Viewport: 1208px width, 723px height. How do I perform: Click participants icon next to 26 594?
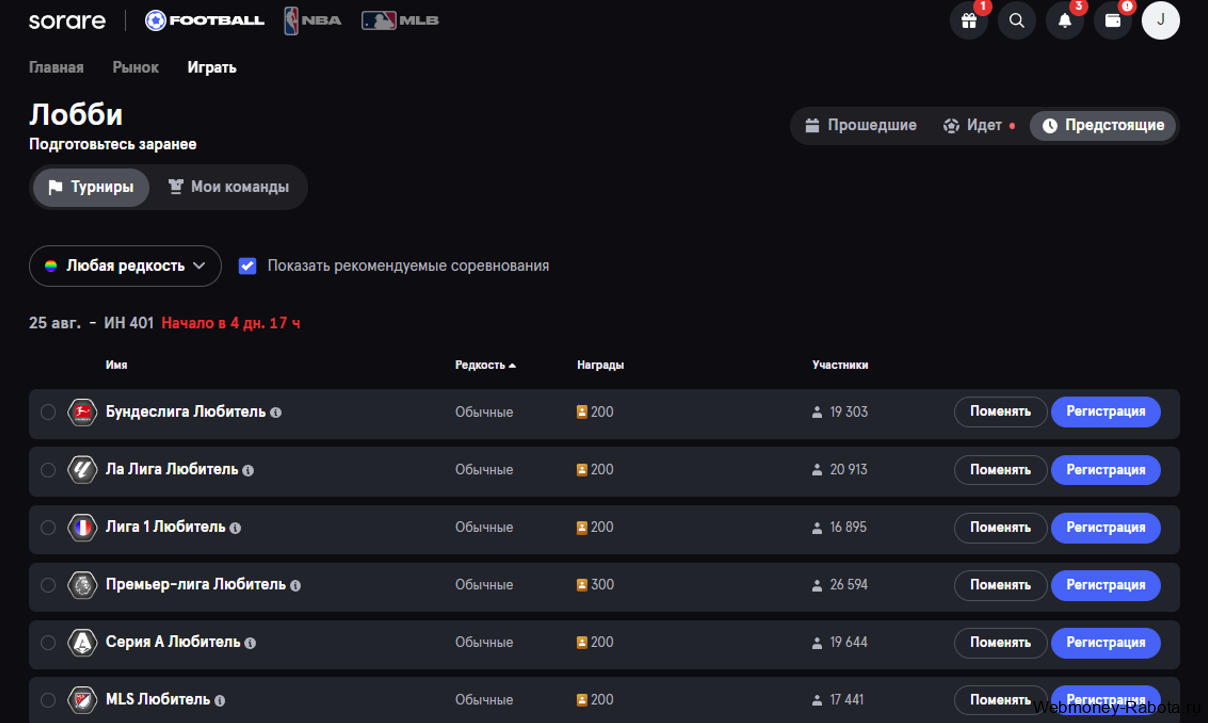coord(817,585)
